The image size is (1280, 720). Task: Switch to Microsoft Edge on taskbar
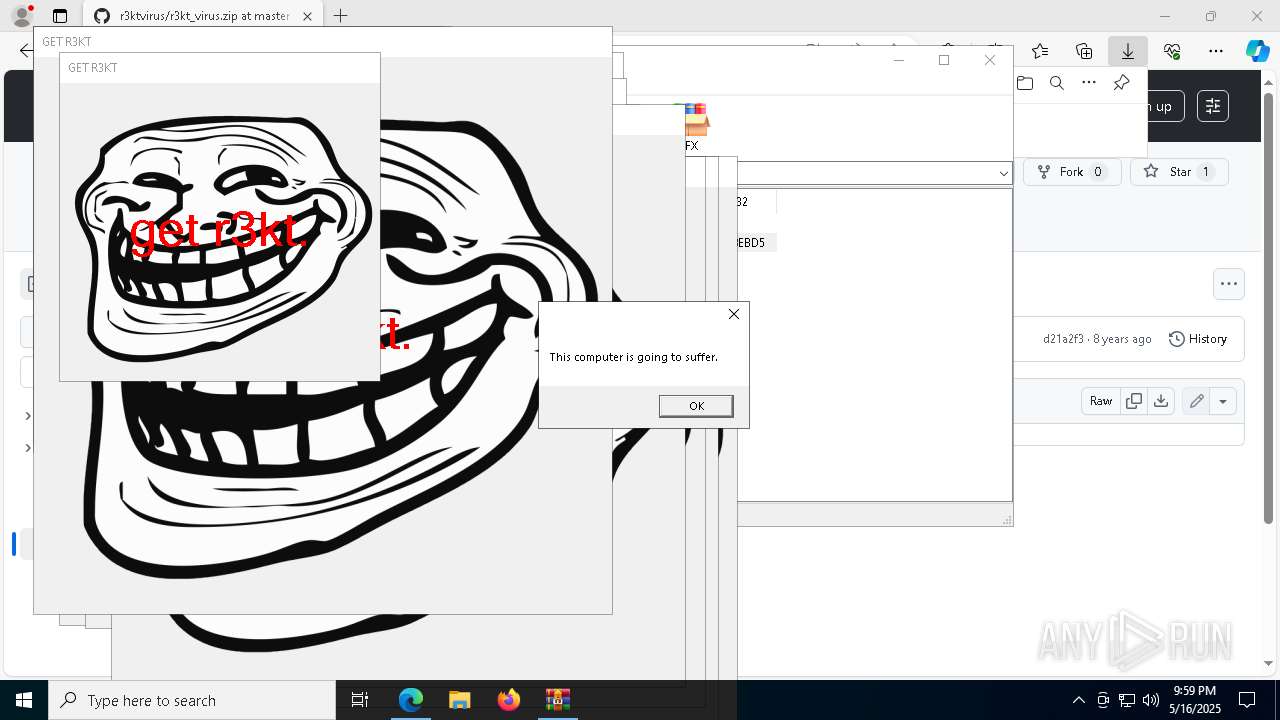tap(411, 700)
